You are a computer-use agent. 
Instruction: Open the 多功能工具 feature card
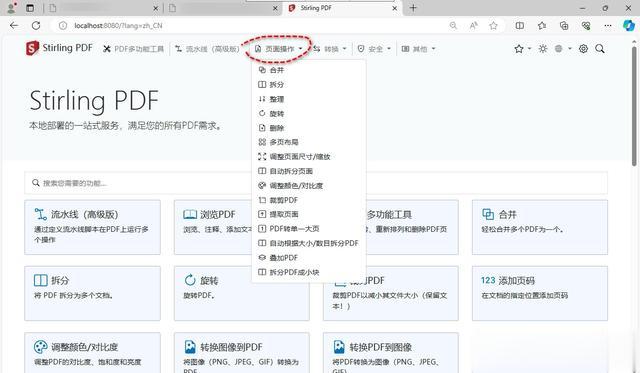point(412,227)
